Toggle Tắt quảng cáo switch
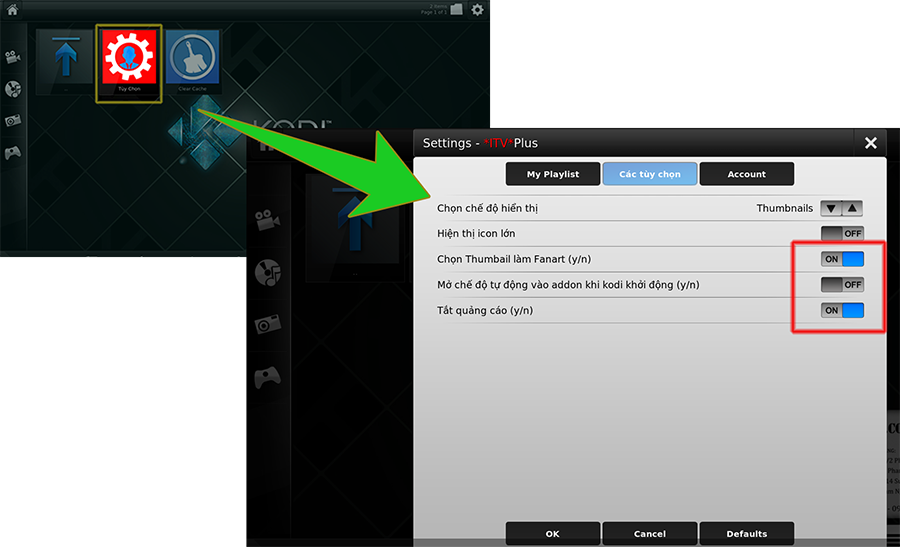The width and height of the screenshot is (900, 547). [x=842, y=311]
